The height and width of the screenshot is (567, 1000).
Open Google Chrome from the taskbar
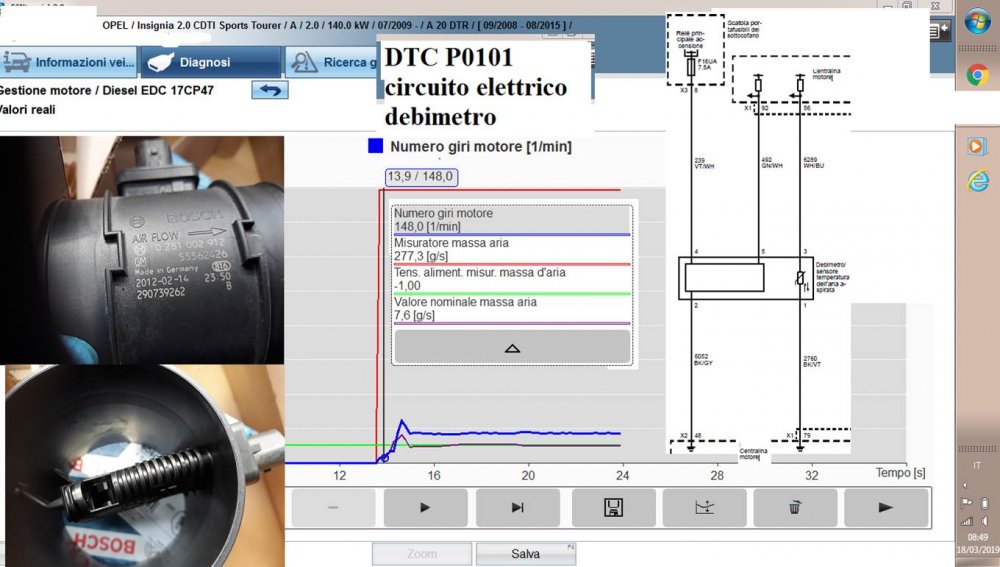[977, 74]
